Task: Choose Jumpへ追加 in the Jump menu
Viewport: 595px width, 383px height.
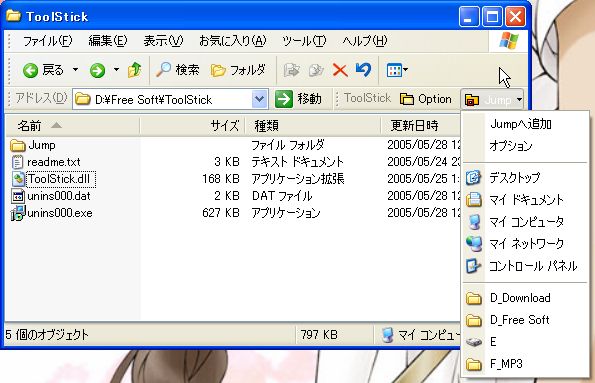Action: pos(526,124)
